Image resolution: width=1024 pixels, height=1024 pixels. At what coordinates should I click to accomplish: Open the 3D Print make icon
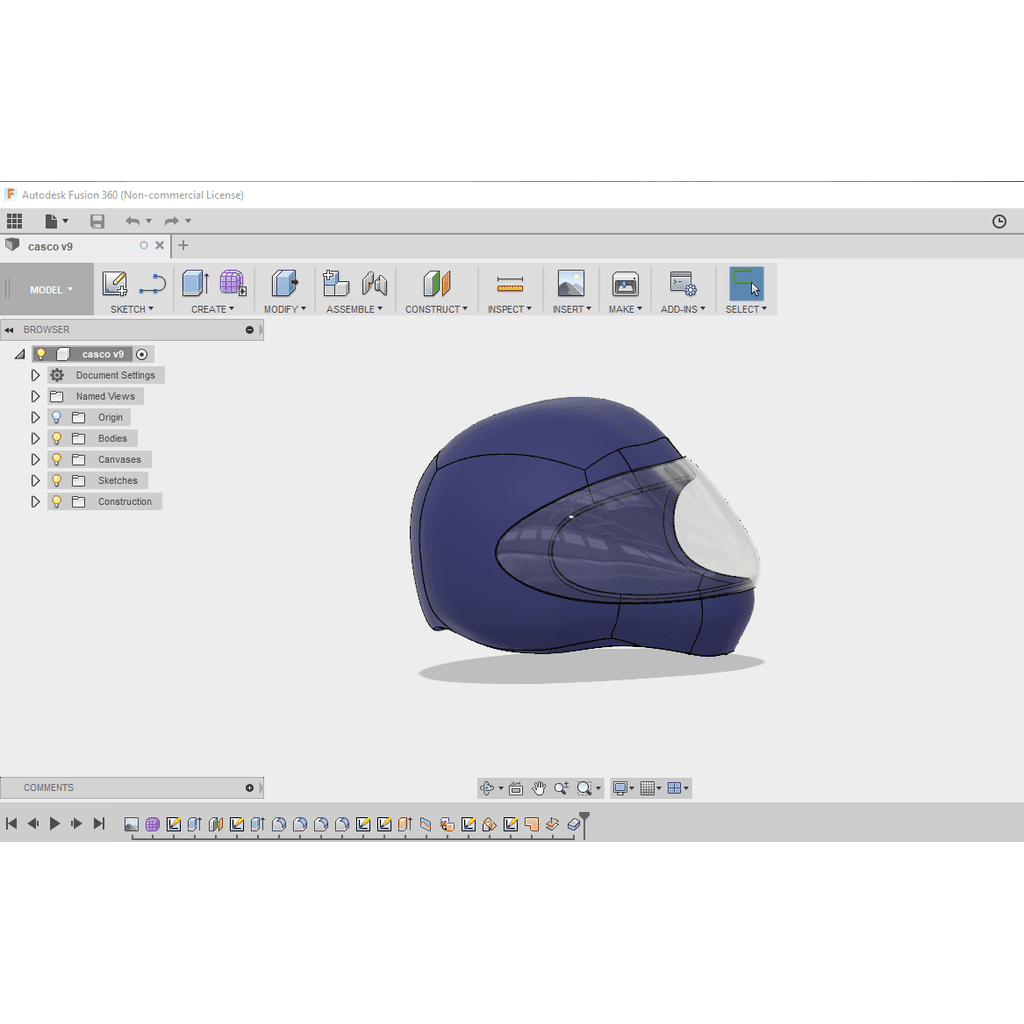[x=625, y=284]
